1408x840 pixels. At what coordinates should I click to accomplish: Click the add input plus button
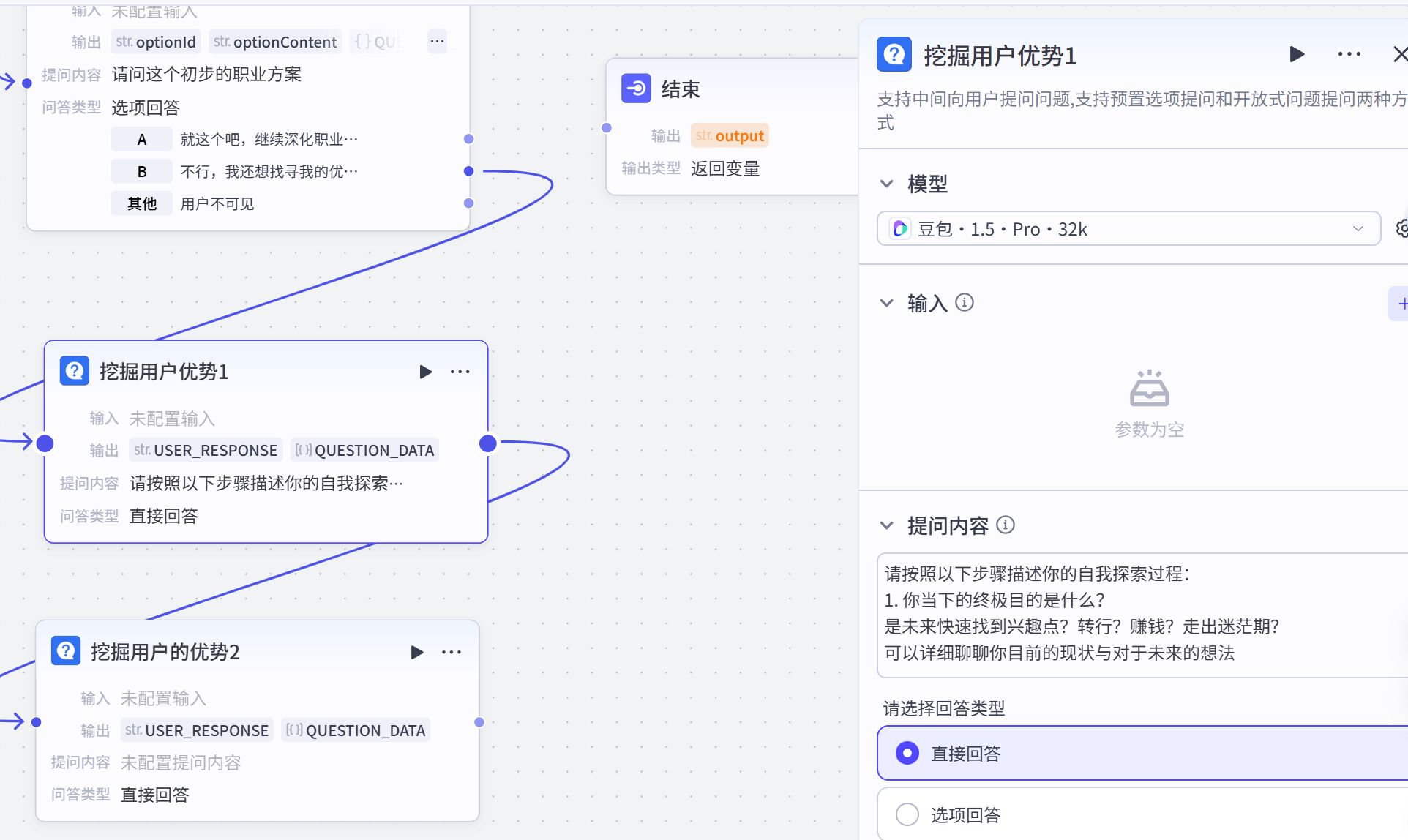pyautogui.click(x=1403, y=303)
